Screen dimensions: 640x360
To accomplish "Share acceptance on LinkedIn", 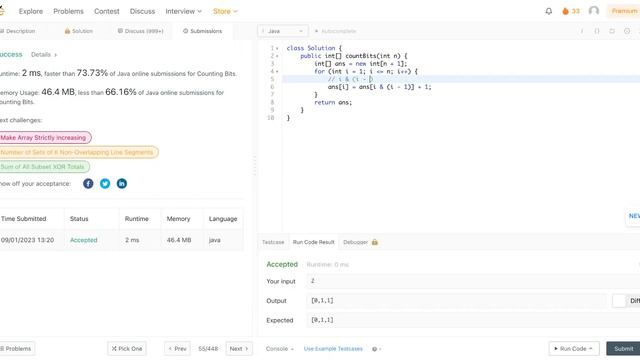I will [x=122, y=184].
